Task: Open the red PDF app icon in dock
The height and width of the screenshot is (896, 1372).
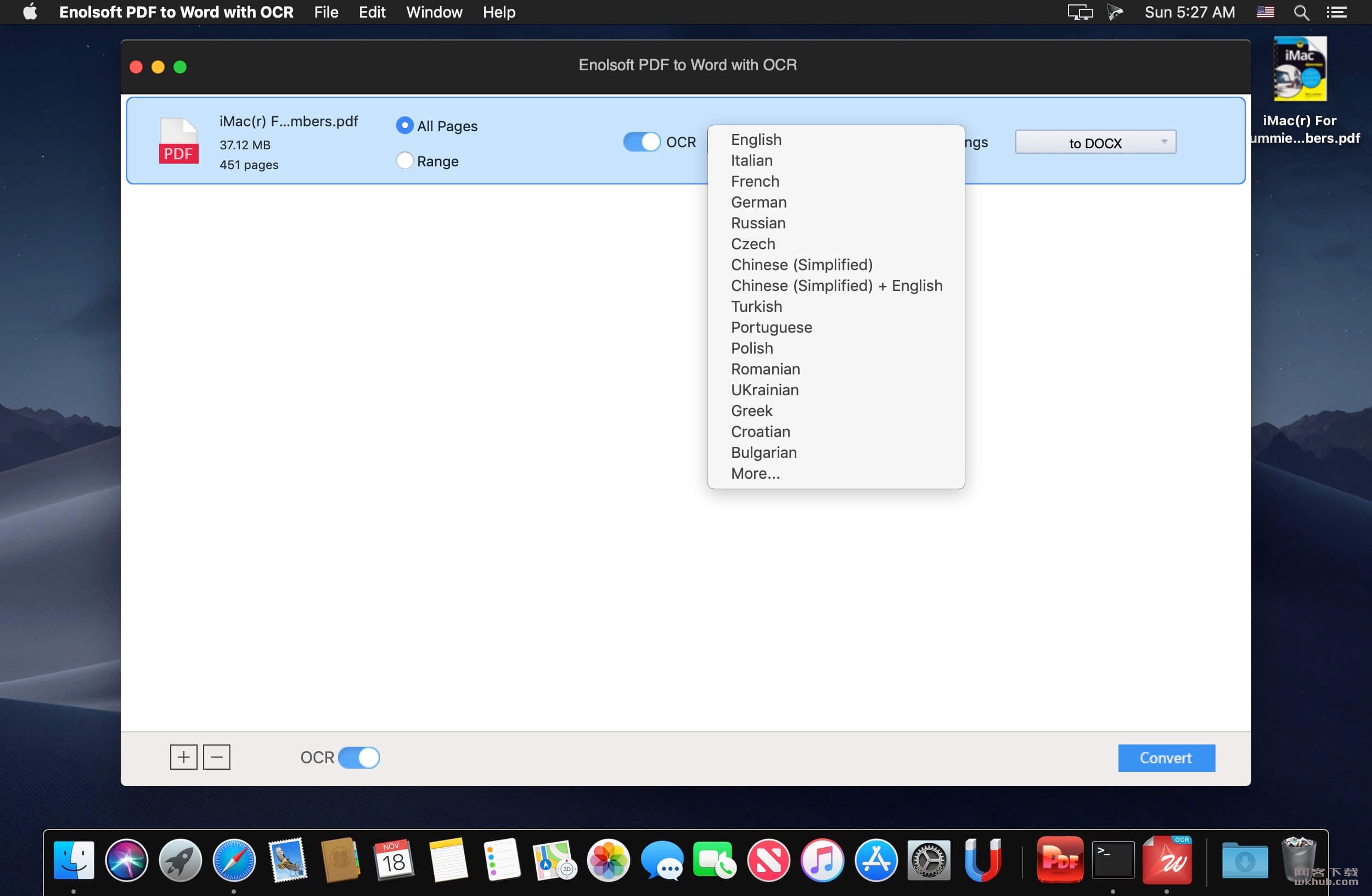Action: [x=1060, y=860]
